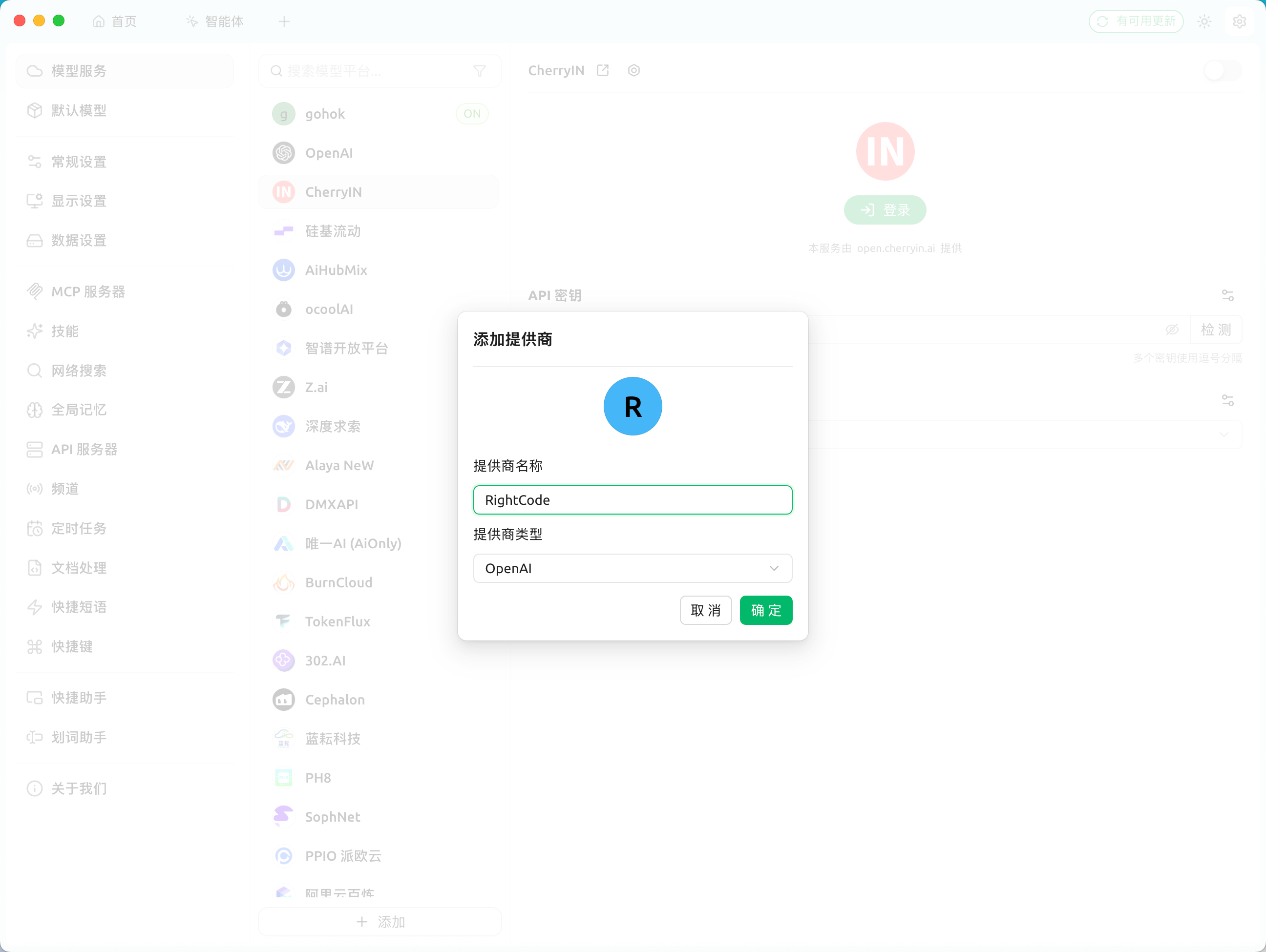
Task: Open 关于我们 about page
Action: pyautogui.click(x=125, y=788)
